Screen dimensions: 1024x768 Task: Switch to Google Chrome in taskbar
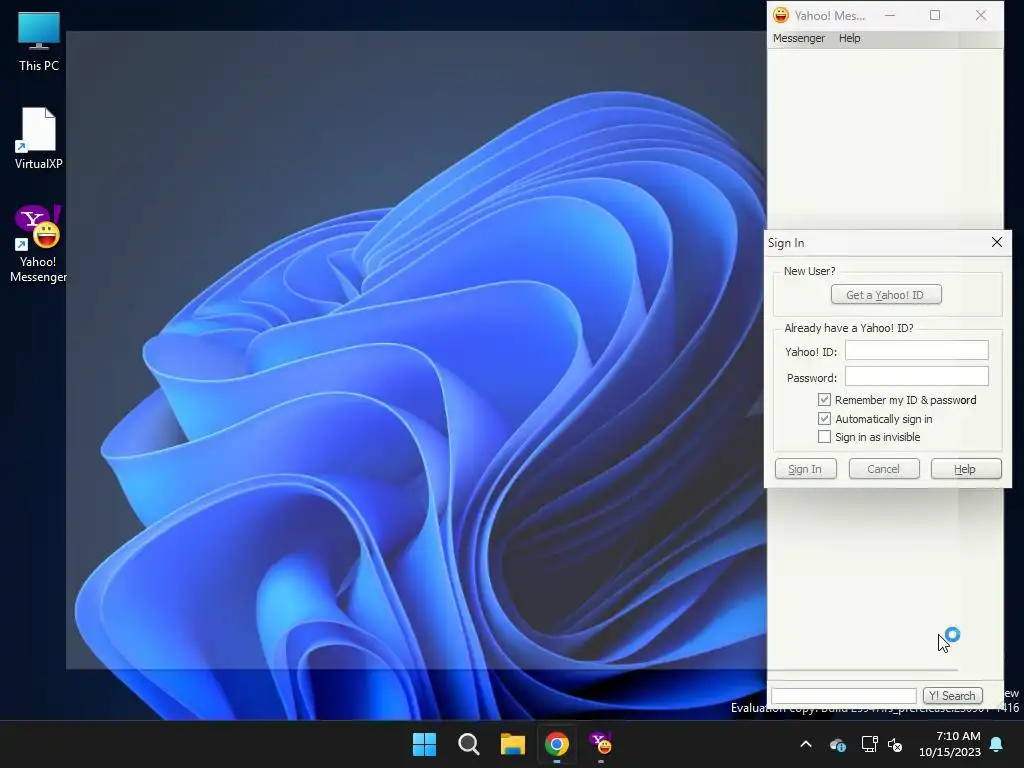(557, 744)
